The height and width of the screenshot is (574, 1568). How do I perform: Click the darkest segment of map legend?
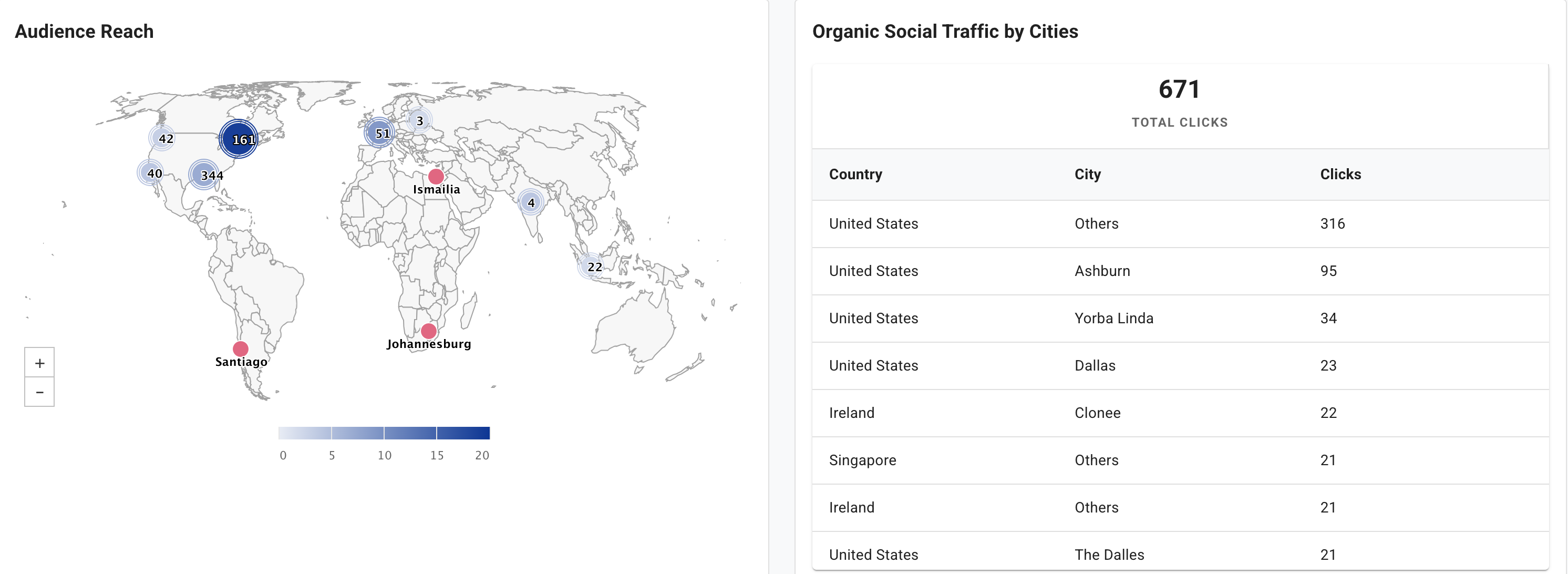[463, 433]
